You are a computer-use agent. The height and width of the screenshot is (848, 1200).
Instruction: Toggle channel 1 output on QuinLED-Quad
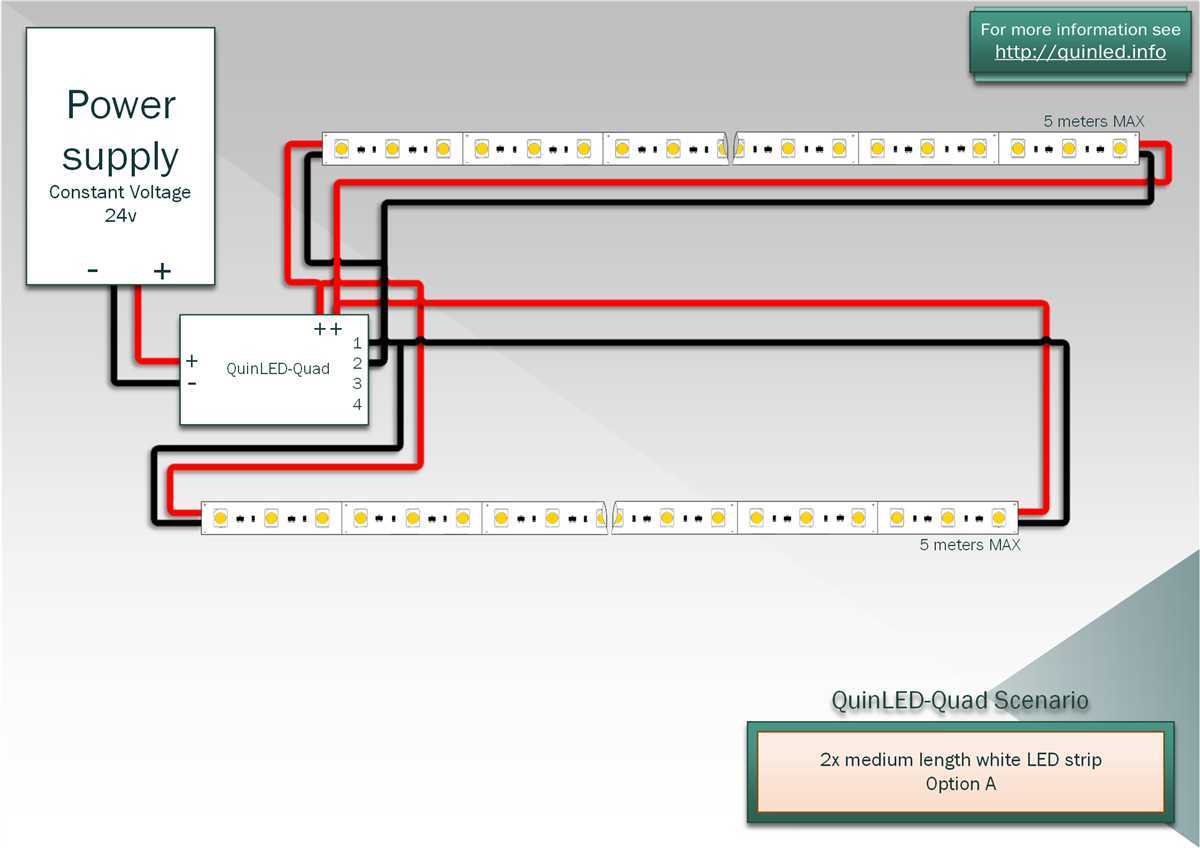(x=356, y=343)
